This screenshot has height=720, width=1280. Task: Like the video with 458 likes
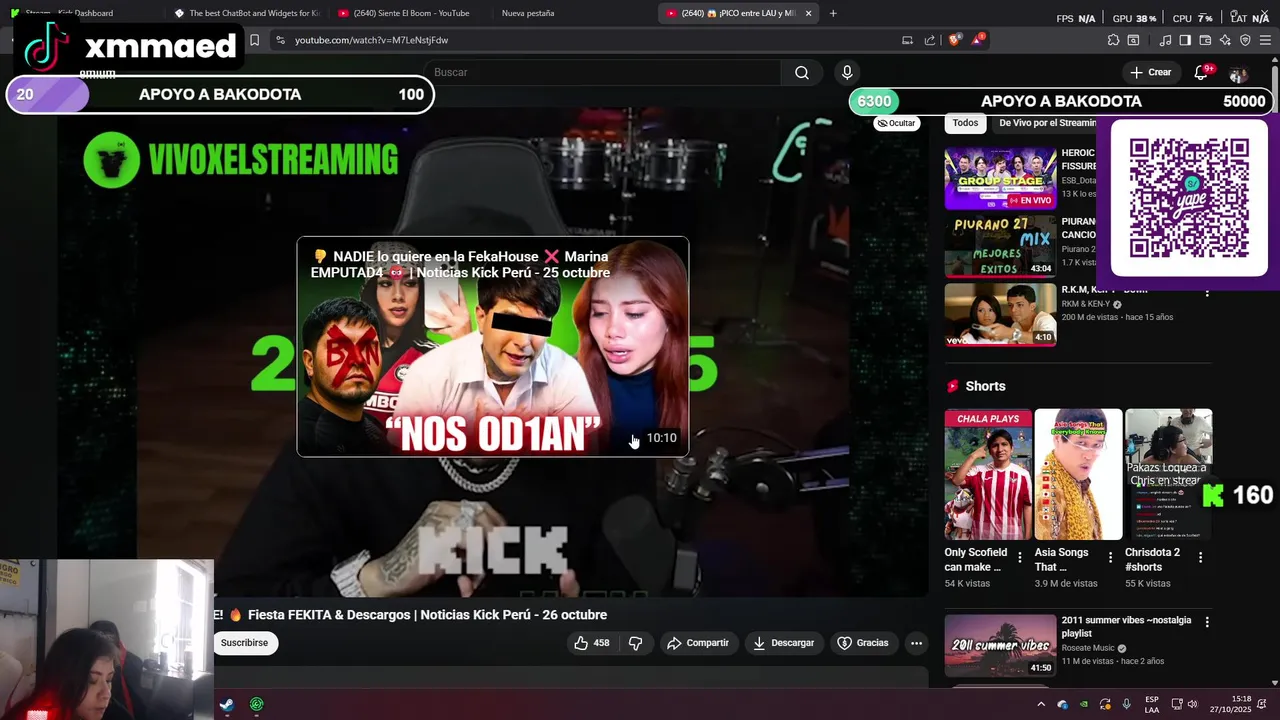591,643
